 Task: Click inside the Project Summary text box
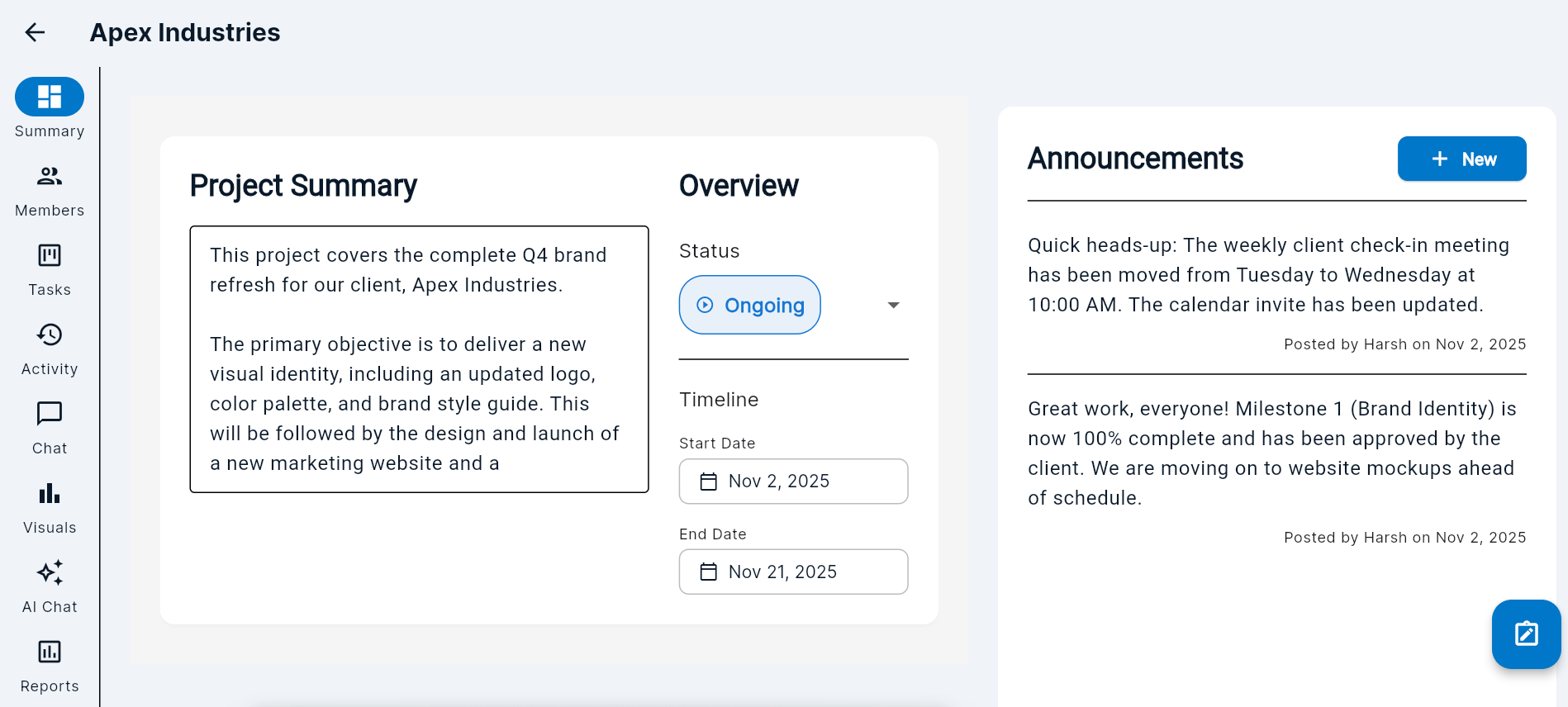point(417,358)
